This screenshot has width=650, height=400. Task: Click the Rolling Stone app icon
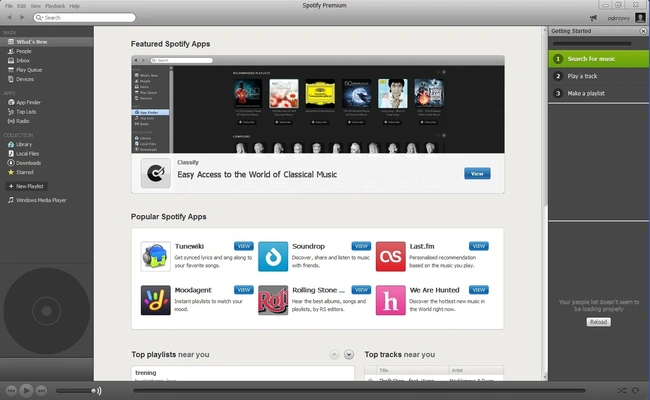(273, 300)
